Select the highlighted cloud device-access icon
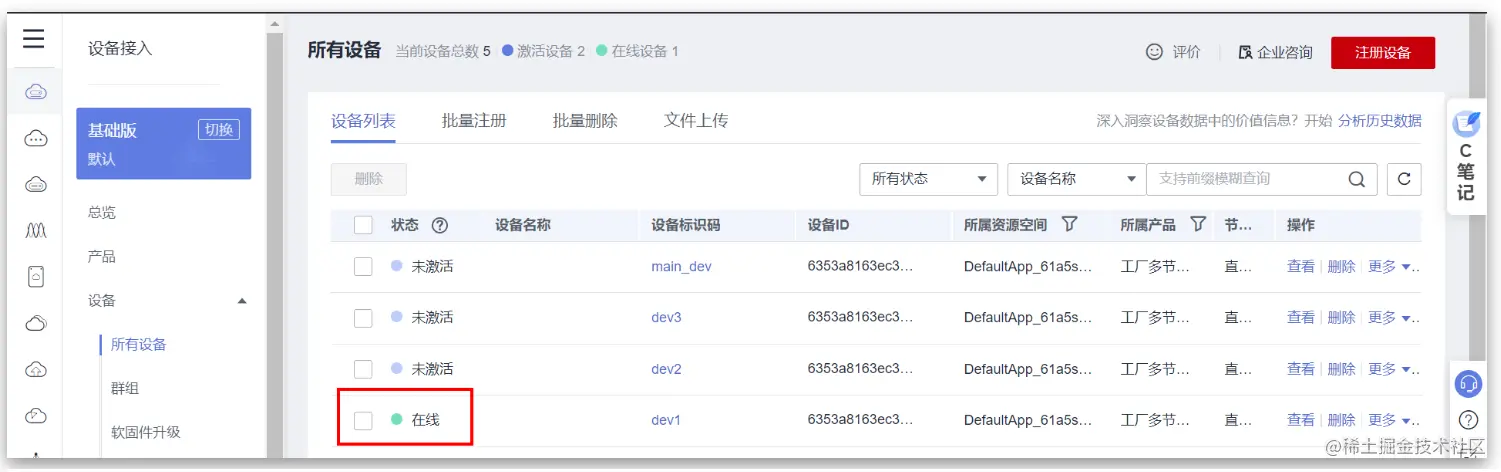This screenshot has width=1501, height=472. 36,93
